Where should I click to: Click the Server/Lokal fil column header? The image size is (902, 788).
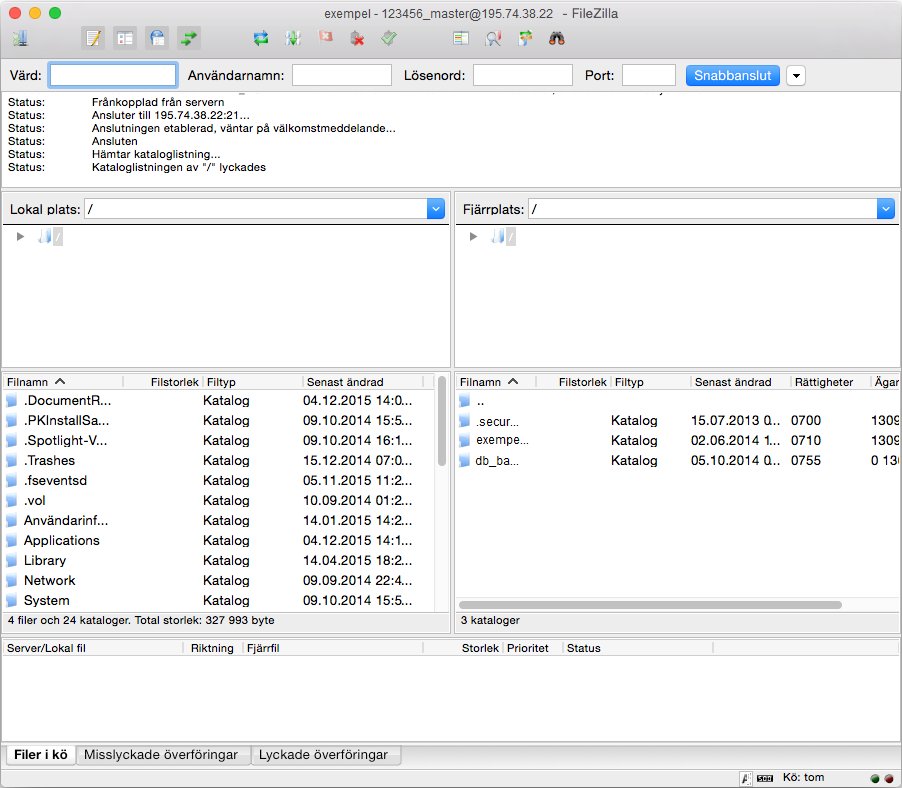pyautogui.click(x=93, y=648)
